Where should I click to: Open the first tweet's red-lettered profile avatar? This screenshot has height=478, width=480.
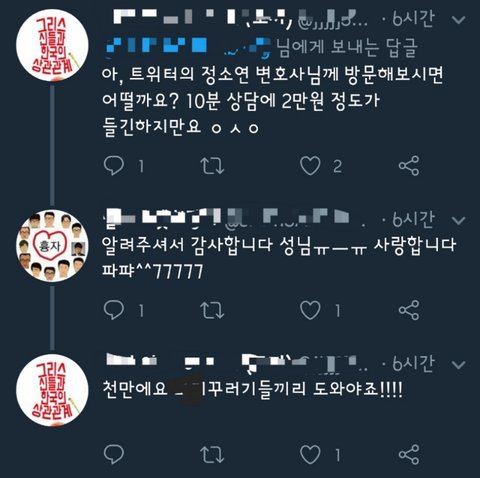(x=52, y=46)
